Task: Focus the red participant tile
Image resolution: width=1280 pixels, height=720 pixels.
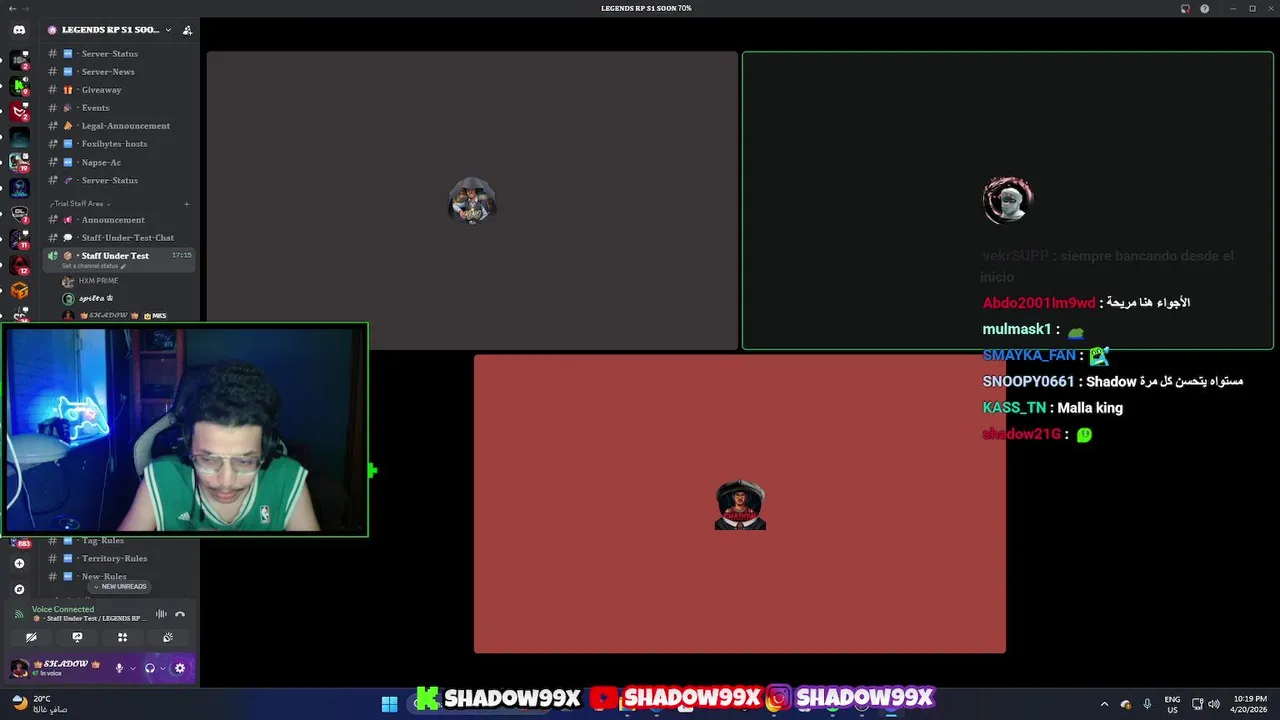Action: (x=740, y=504)
